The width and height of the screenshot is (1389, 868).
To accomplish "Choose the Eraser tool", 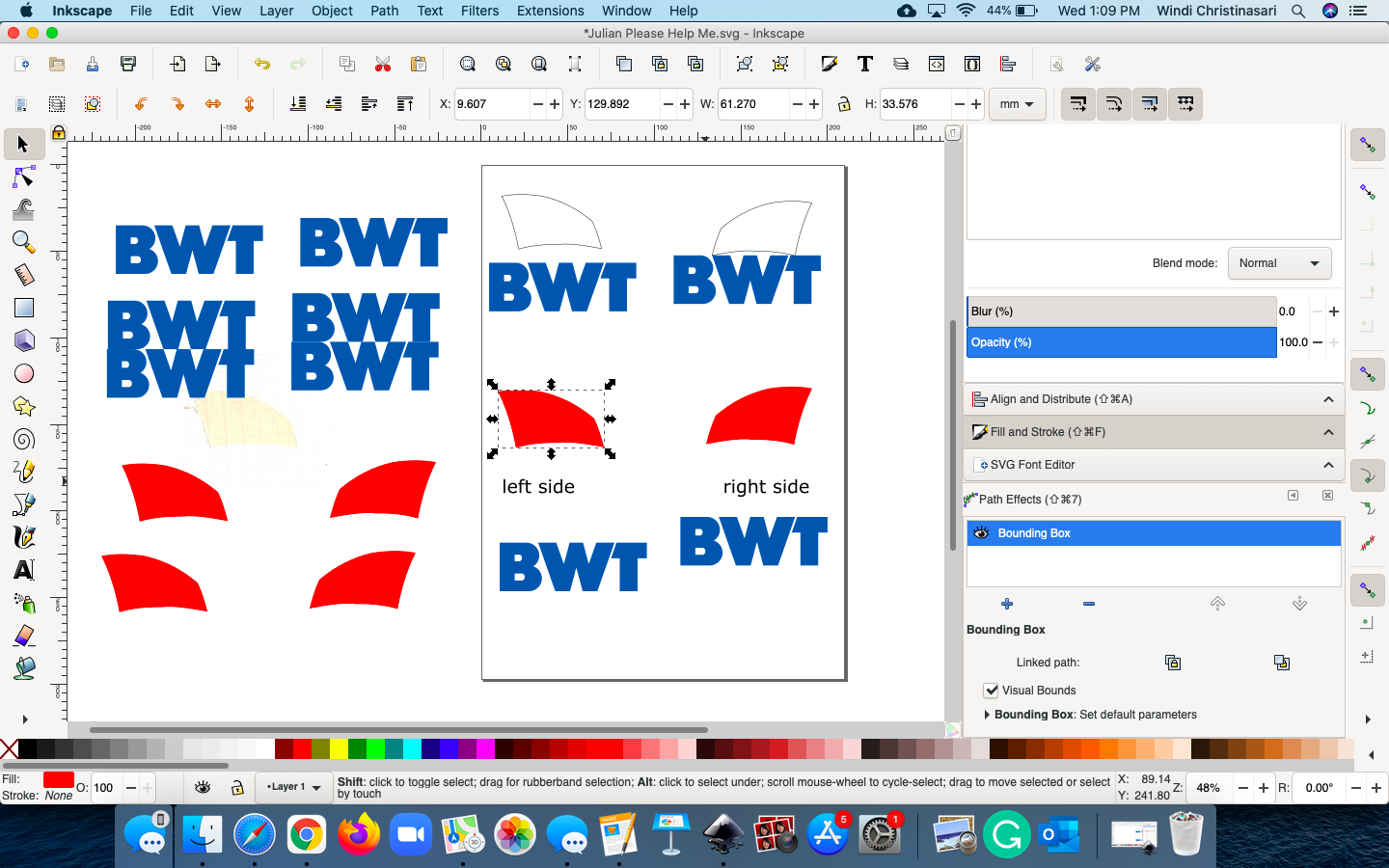I will (x=23, y=636).
